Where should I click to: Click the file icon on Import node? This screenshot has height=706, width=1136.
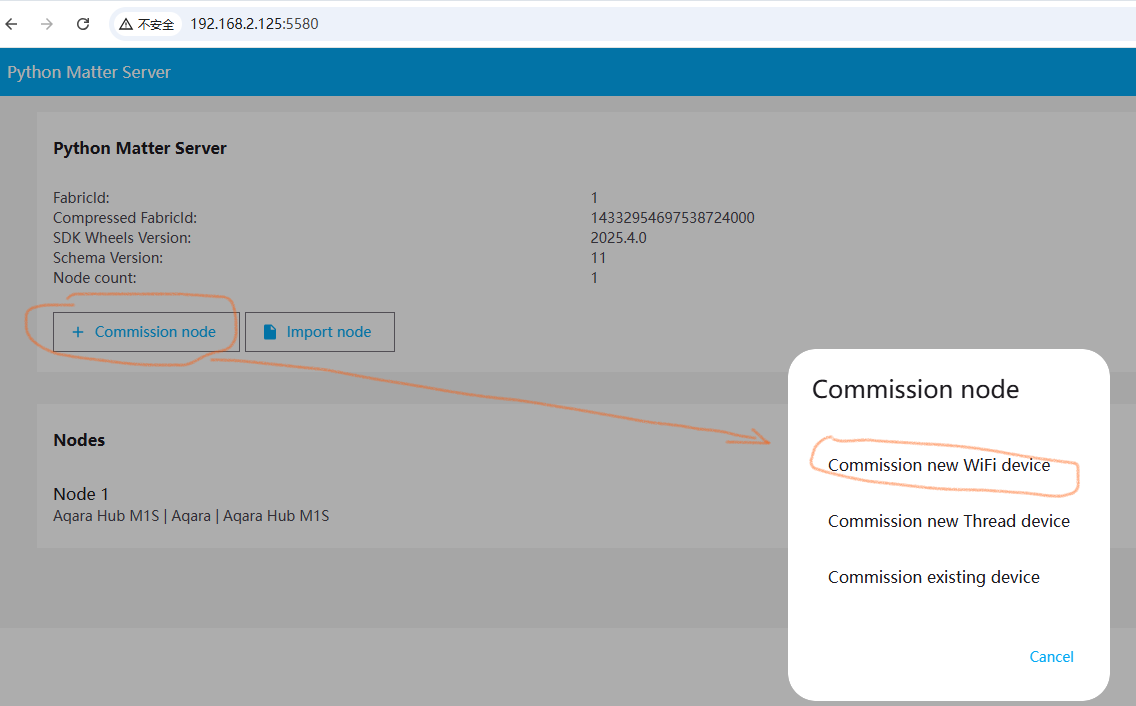click(x=270, y=332)
